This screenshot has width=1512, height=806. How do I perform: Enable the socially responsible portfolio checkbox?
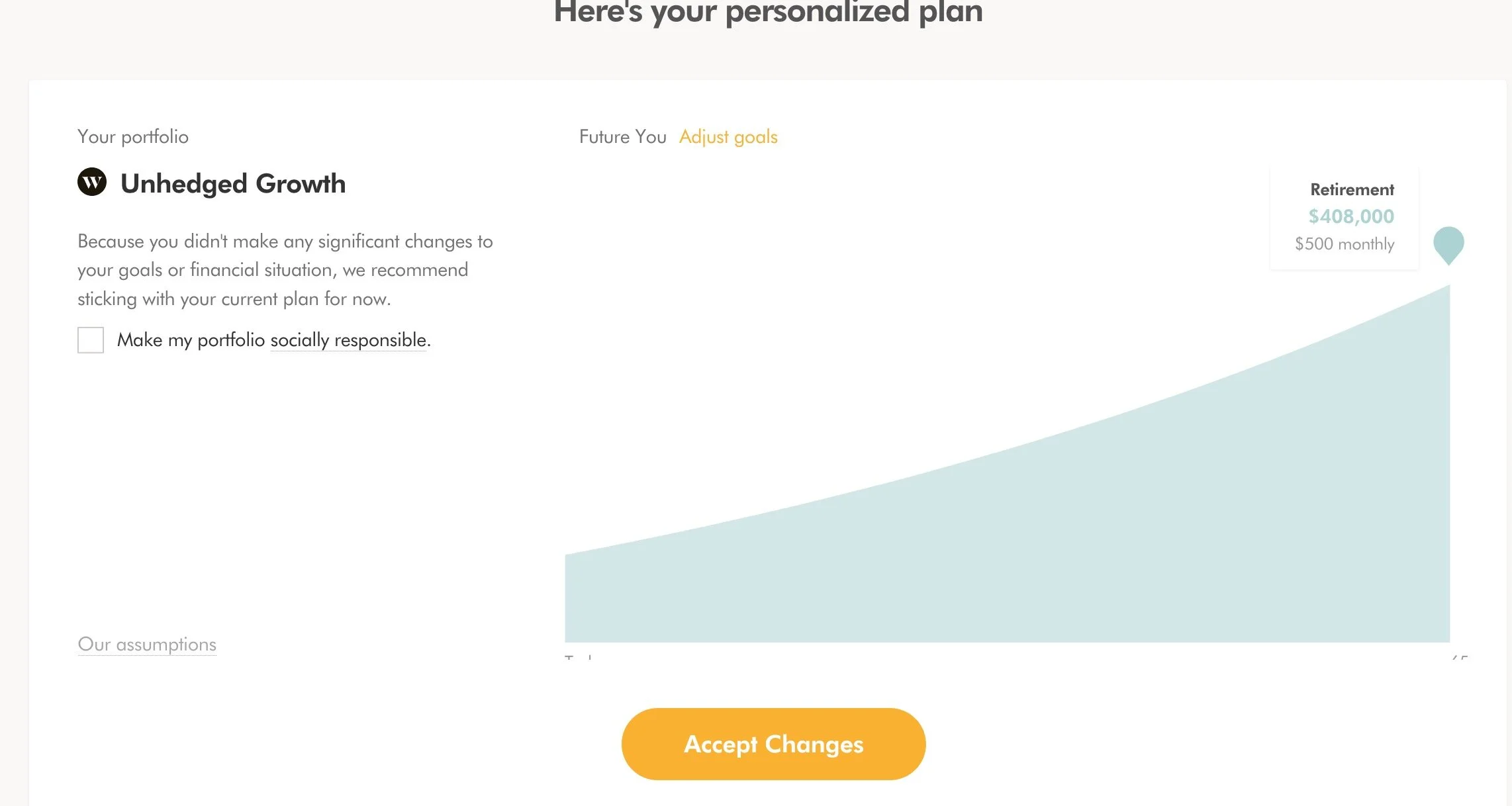pyautogui.click(x=91, y=340)
